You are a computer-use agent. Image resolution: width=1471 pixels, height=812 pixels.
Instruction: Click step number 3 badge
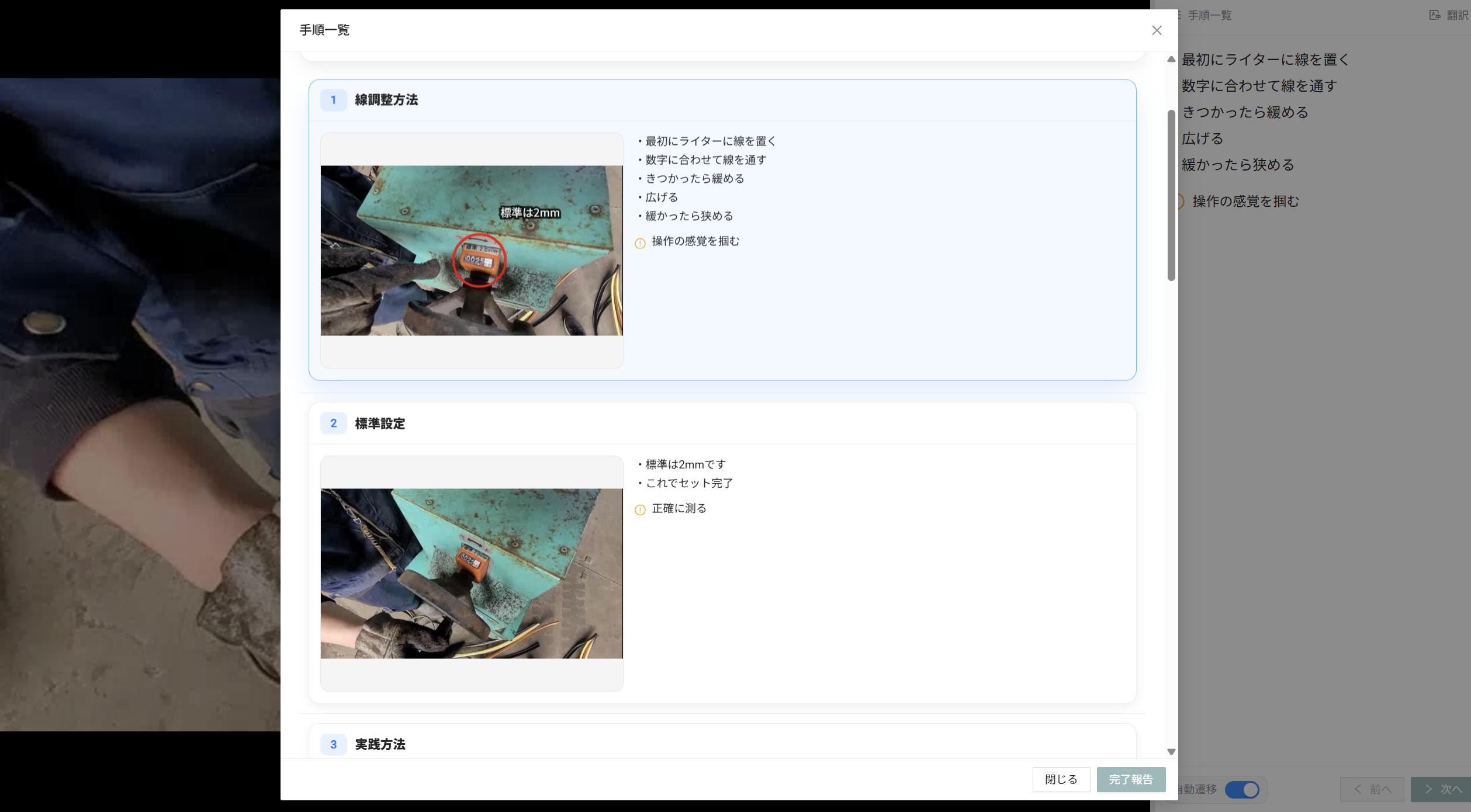pyautogui.click(x=334, y=744)
